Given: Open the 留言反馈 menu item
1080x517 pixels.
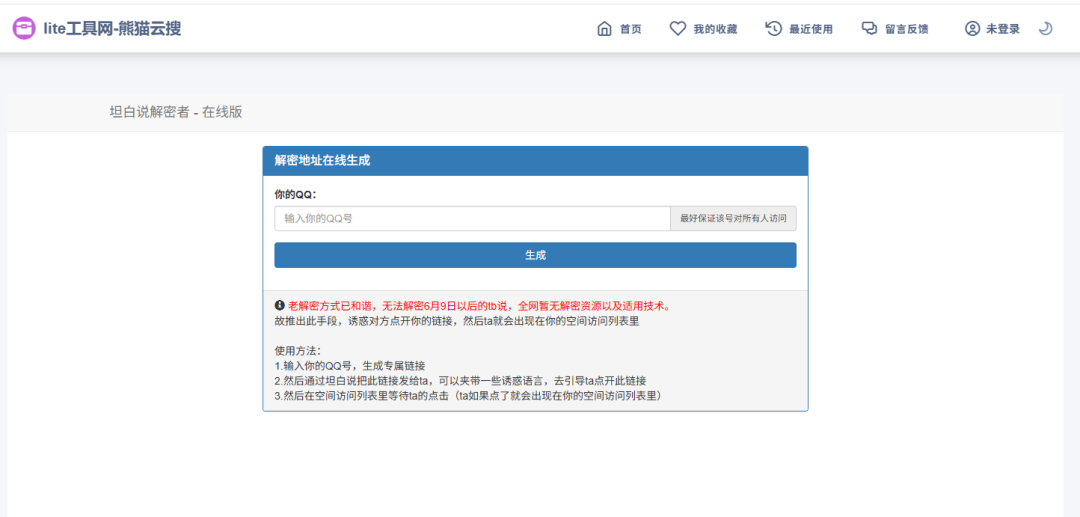Looking at the screenshot, I should 906,29.
